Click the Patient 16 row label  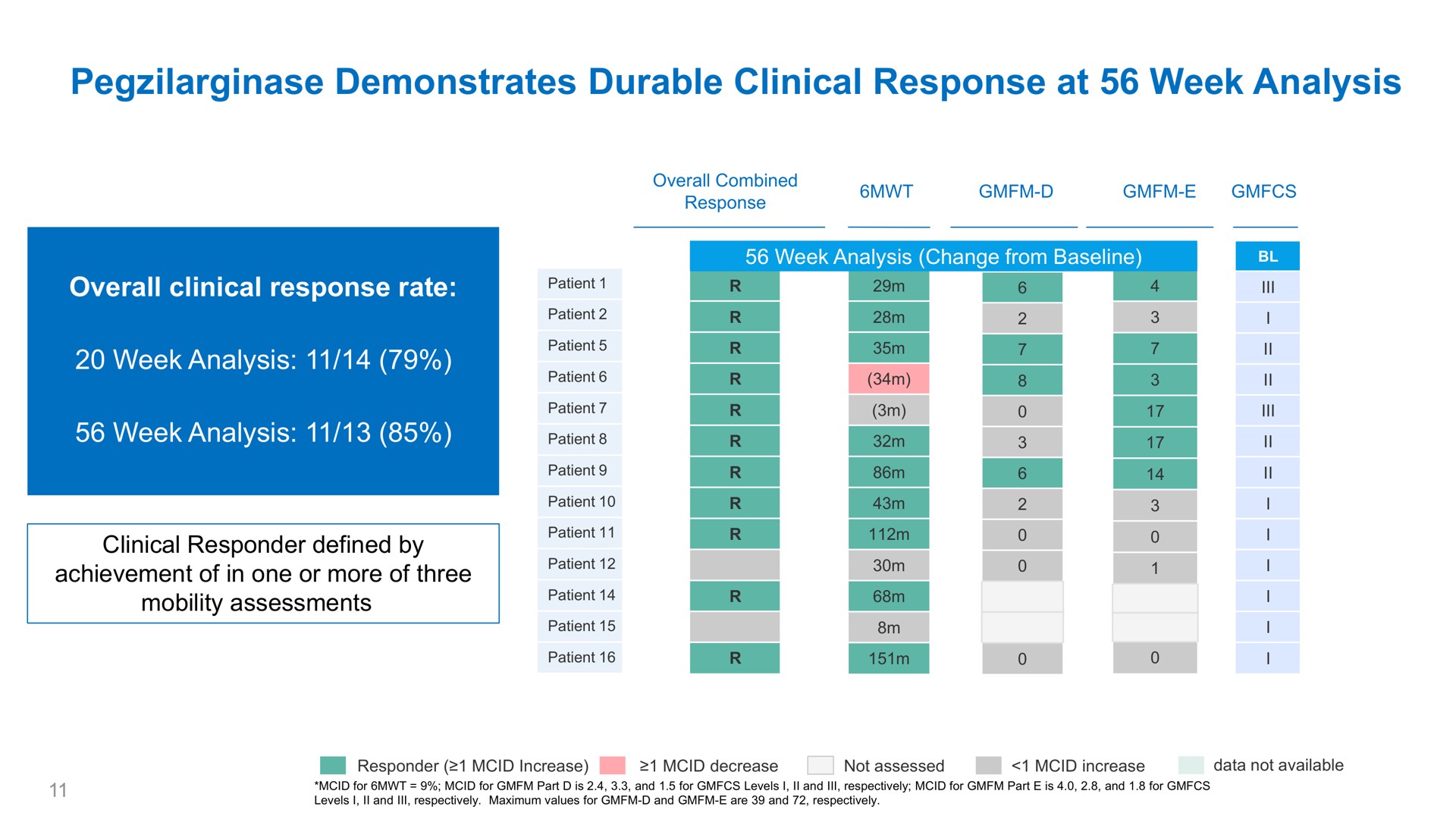[x=579, y=657]
